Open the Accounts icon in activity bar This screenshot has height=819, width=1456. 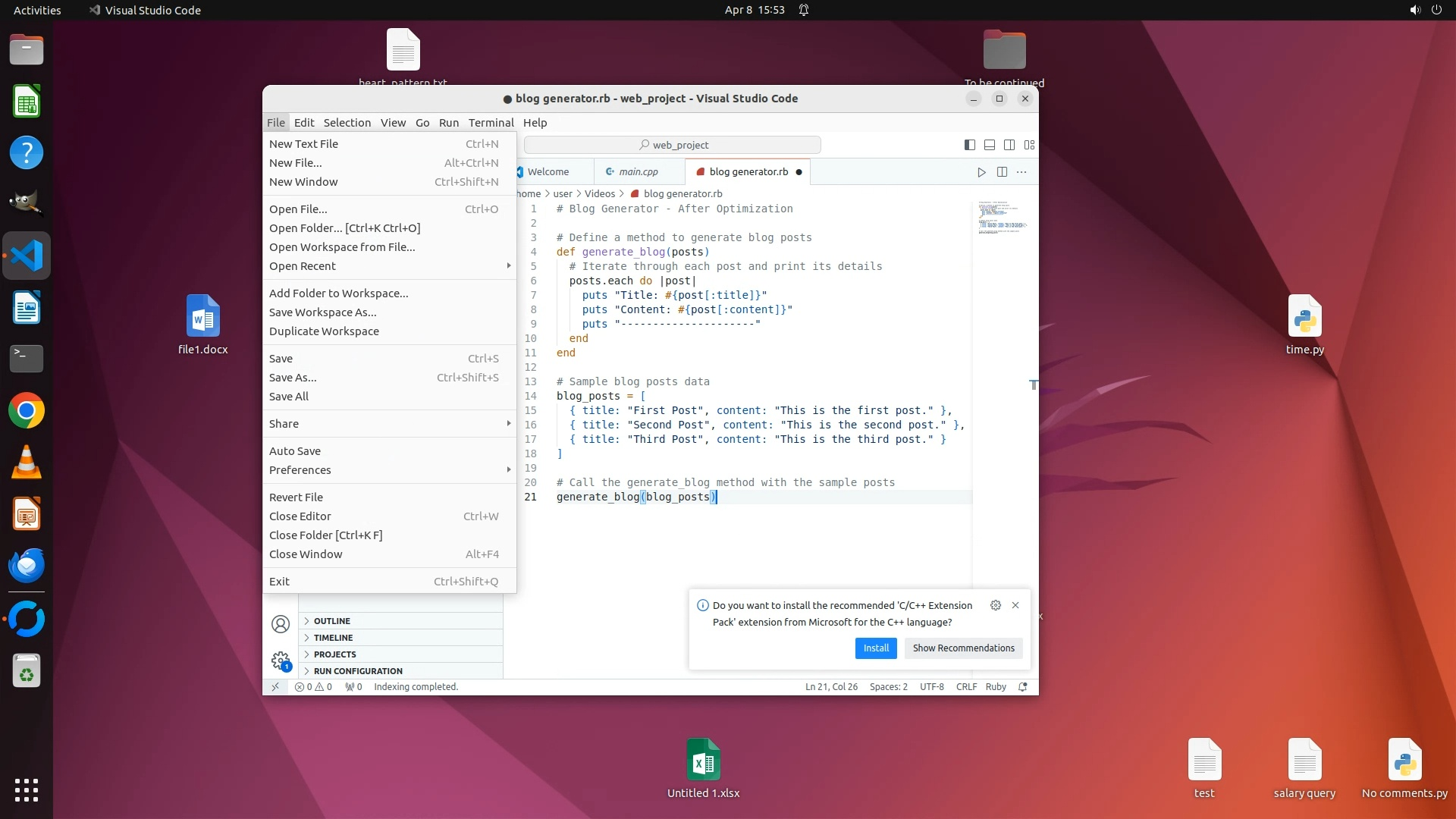point(281,624)
